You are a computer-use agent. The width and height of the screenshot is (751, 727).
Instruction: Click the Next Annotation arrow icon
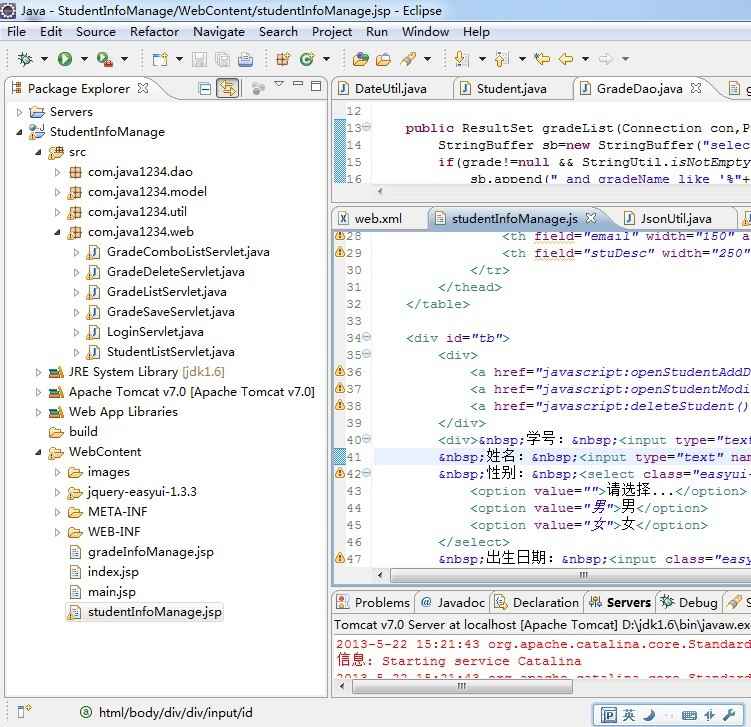coord(461,59)
